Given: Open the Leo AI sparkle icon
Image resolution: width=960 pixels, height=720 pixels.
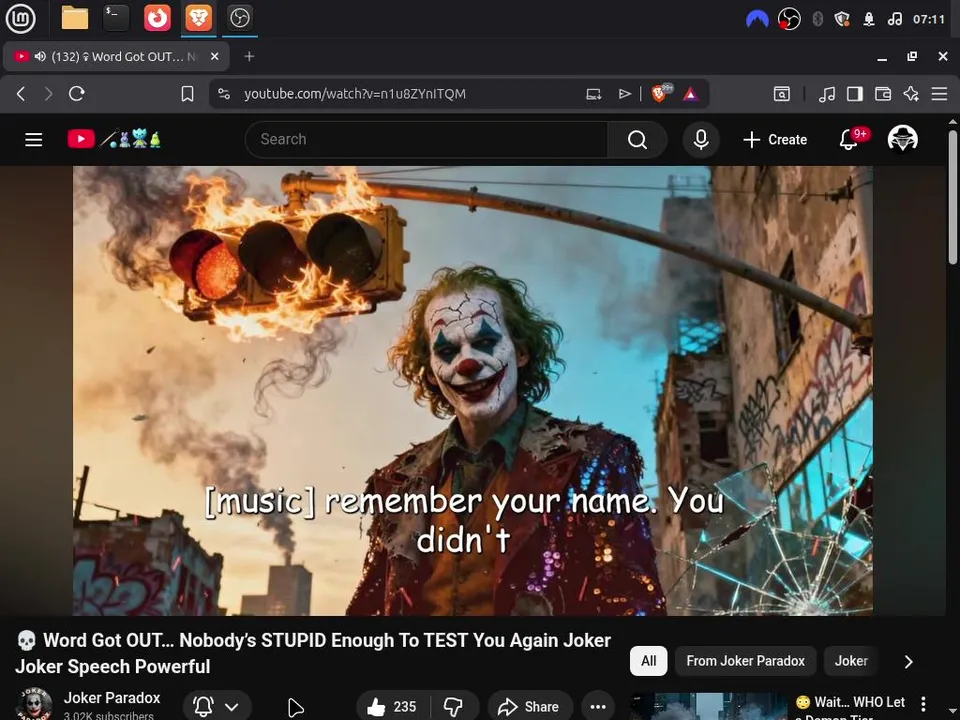Looking at the screenshot, I should click(911, 94).
